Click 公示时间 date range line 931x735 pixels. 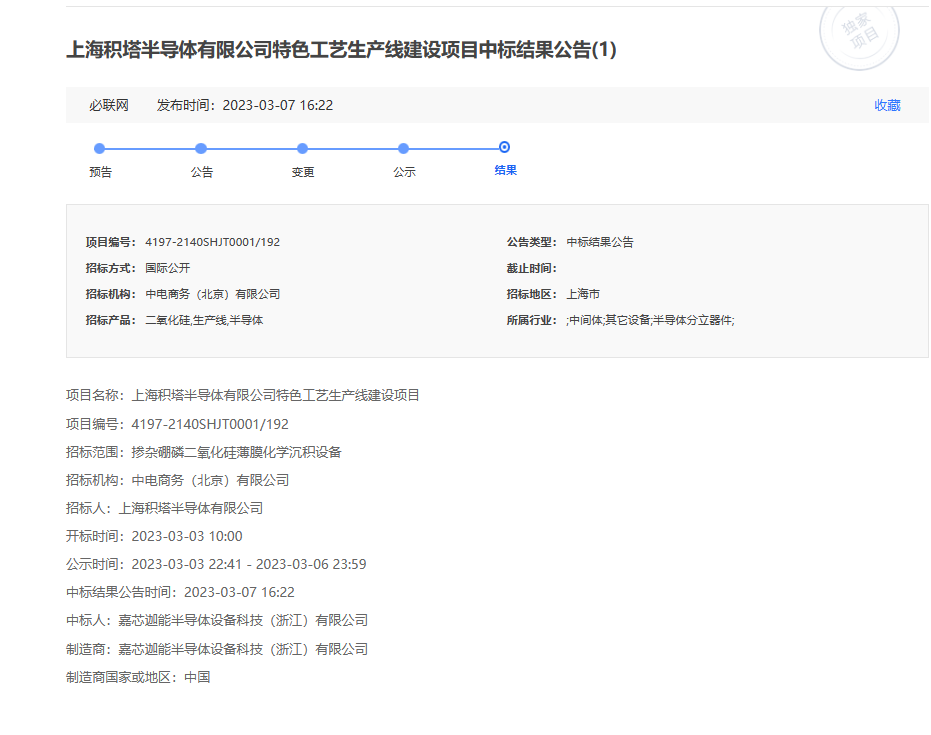click(x=216, y=564)
